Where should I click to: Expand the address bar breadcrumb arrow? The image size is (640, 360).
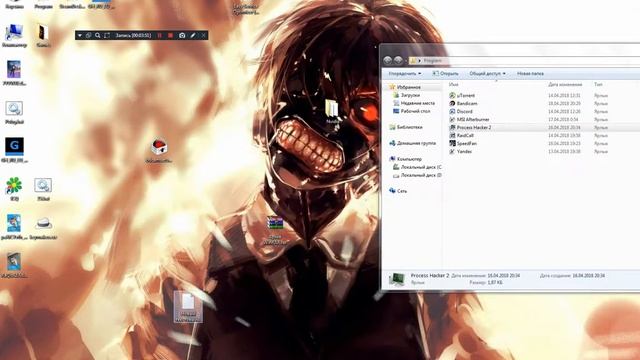419,60
